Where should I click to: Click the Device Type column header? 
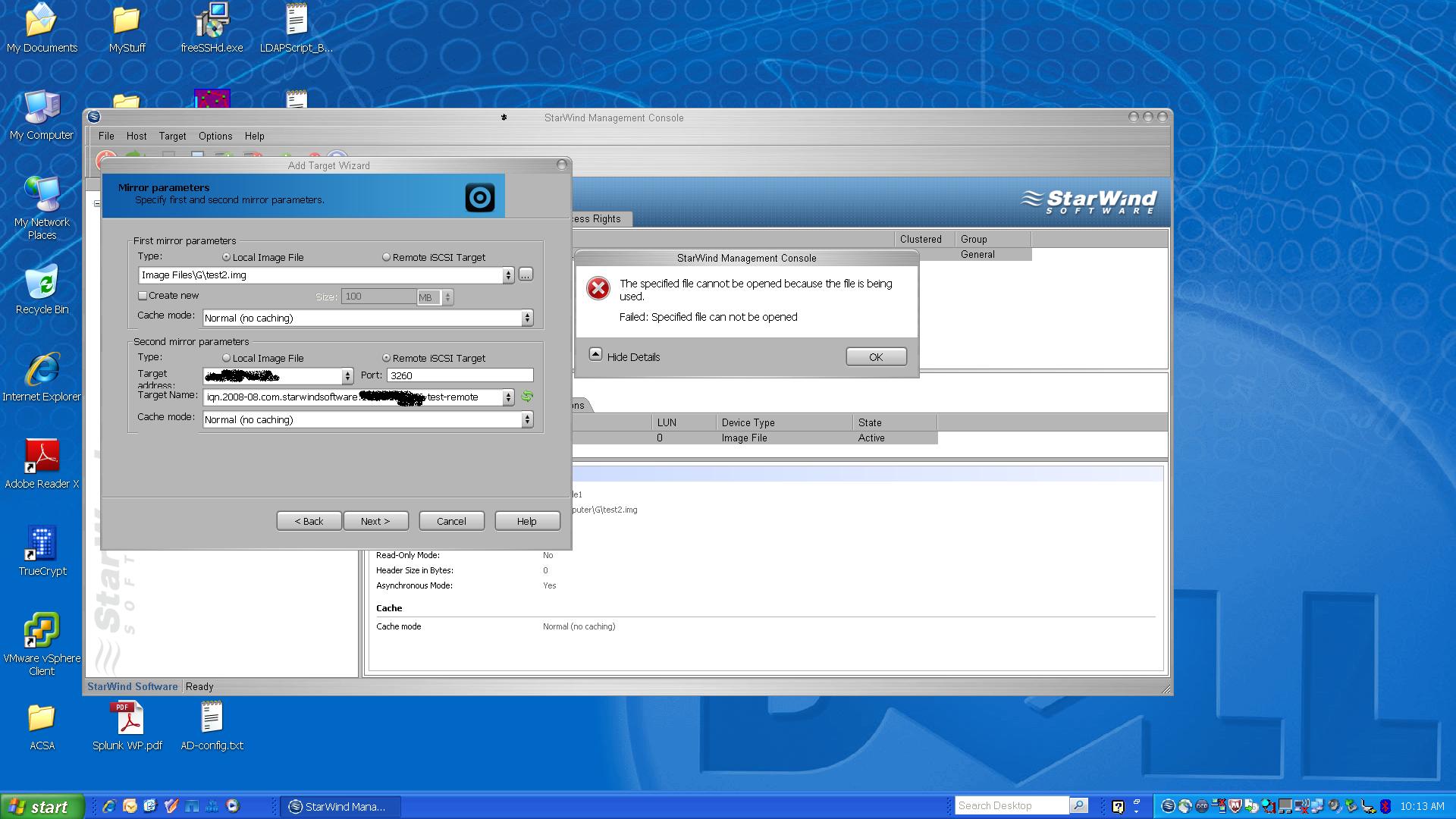pyautogui.click(x=784, y=422)
